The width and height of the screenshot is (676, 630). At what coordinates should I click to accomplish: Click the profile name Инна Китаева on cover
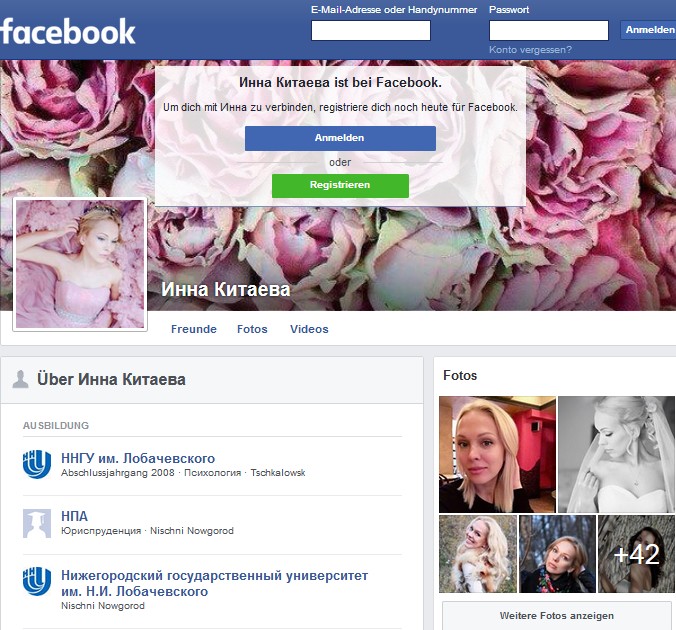tap(226, 289)
